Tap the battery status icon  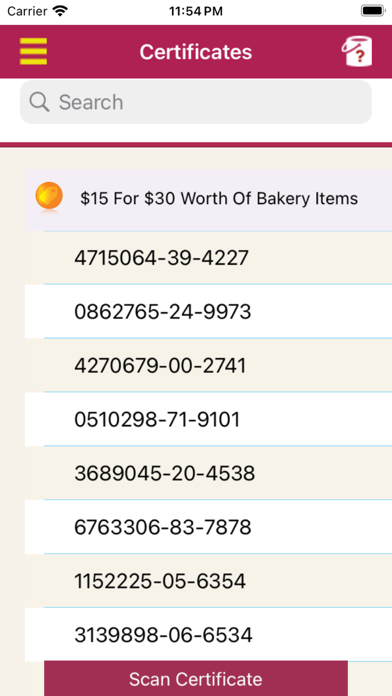pyautogui.click(x=372, y=11)
